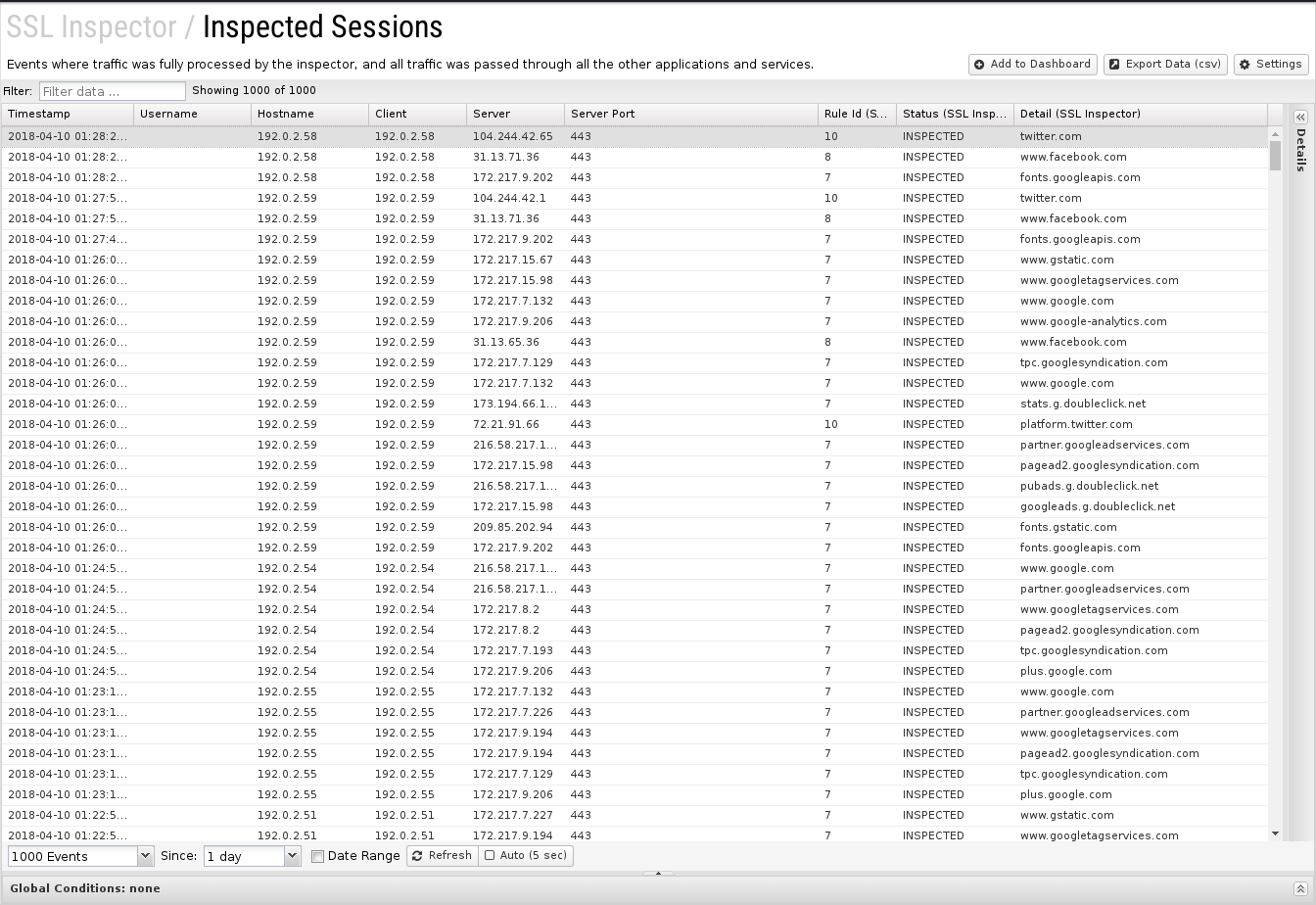Viewport: 1316px width, 905px height.
Task: Go to SSL Inspector breadcrumb link
Action: [91, 27]
